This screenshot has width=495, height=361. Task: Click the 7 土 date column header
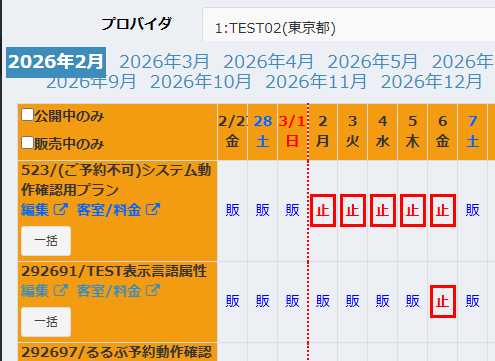point(473,132)
